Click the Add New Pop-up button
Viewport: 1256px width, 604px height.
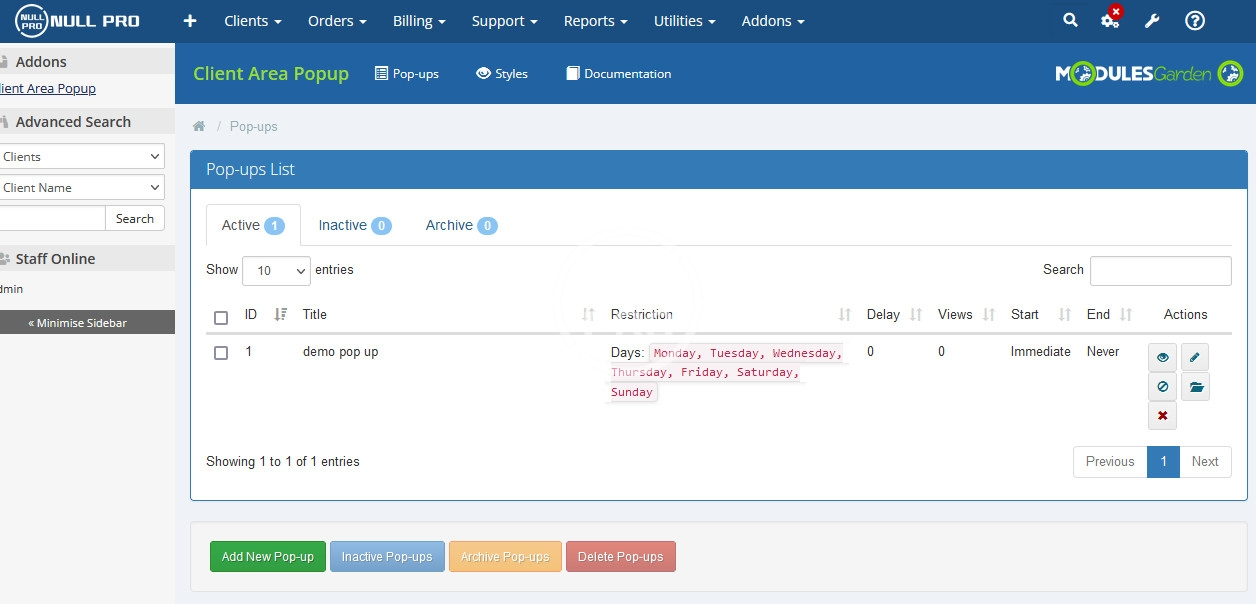click(267, 557)
